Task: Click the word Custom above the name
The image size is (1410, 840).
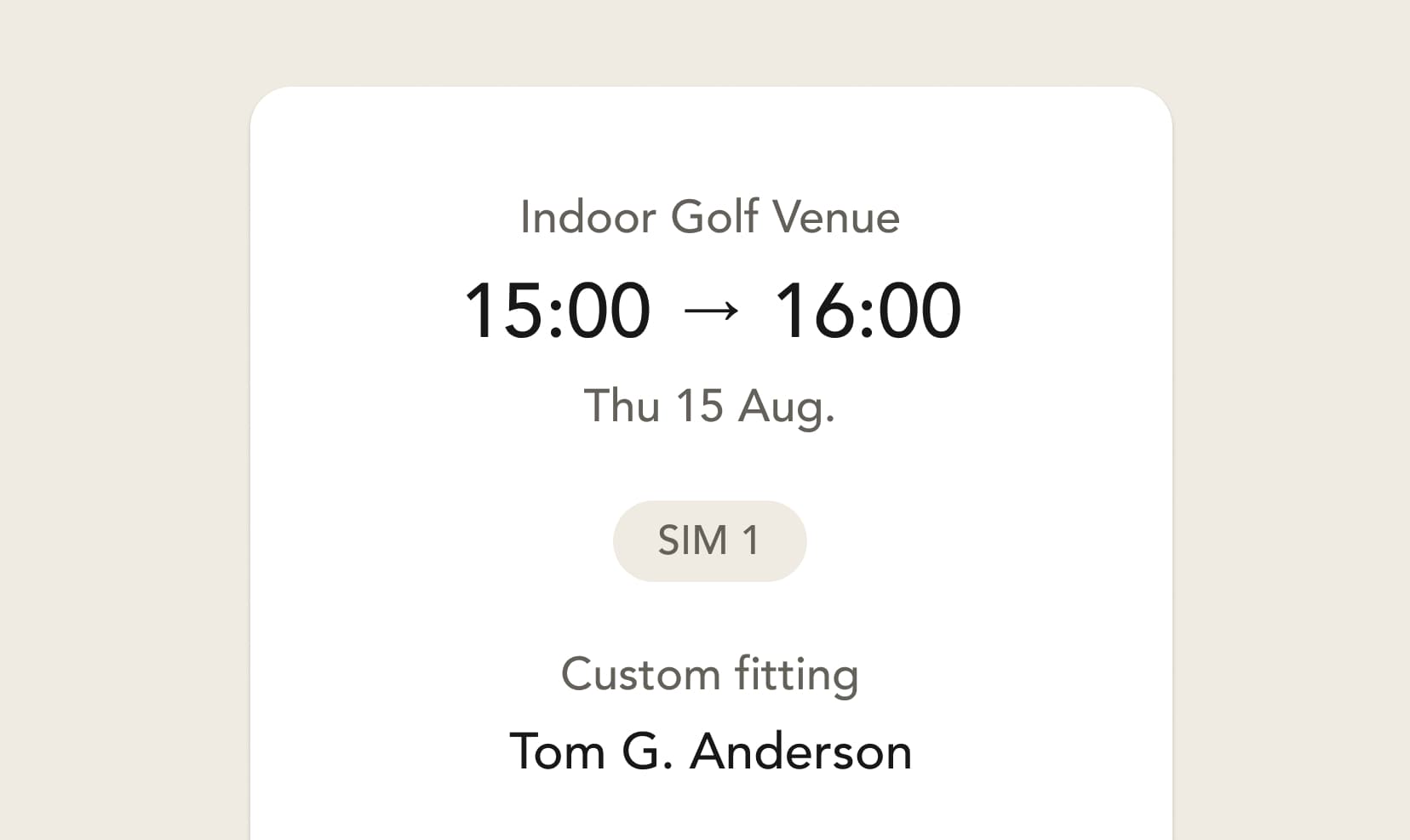Action: pyautogui.click(x=640, y=675)
